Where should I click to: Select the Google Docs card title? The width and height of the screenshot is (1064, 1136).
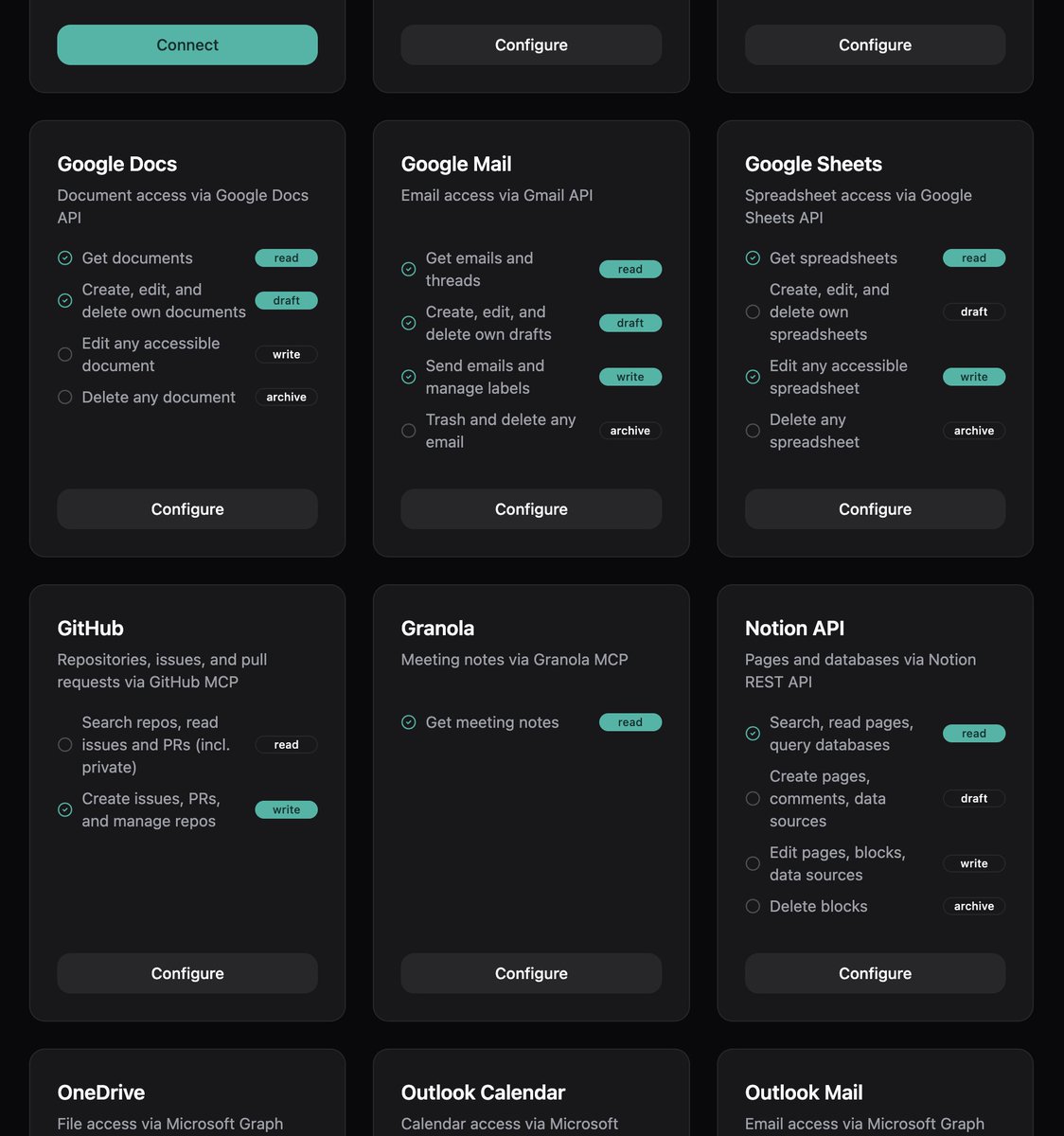pos(117,165)
